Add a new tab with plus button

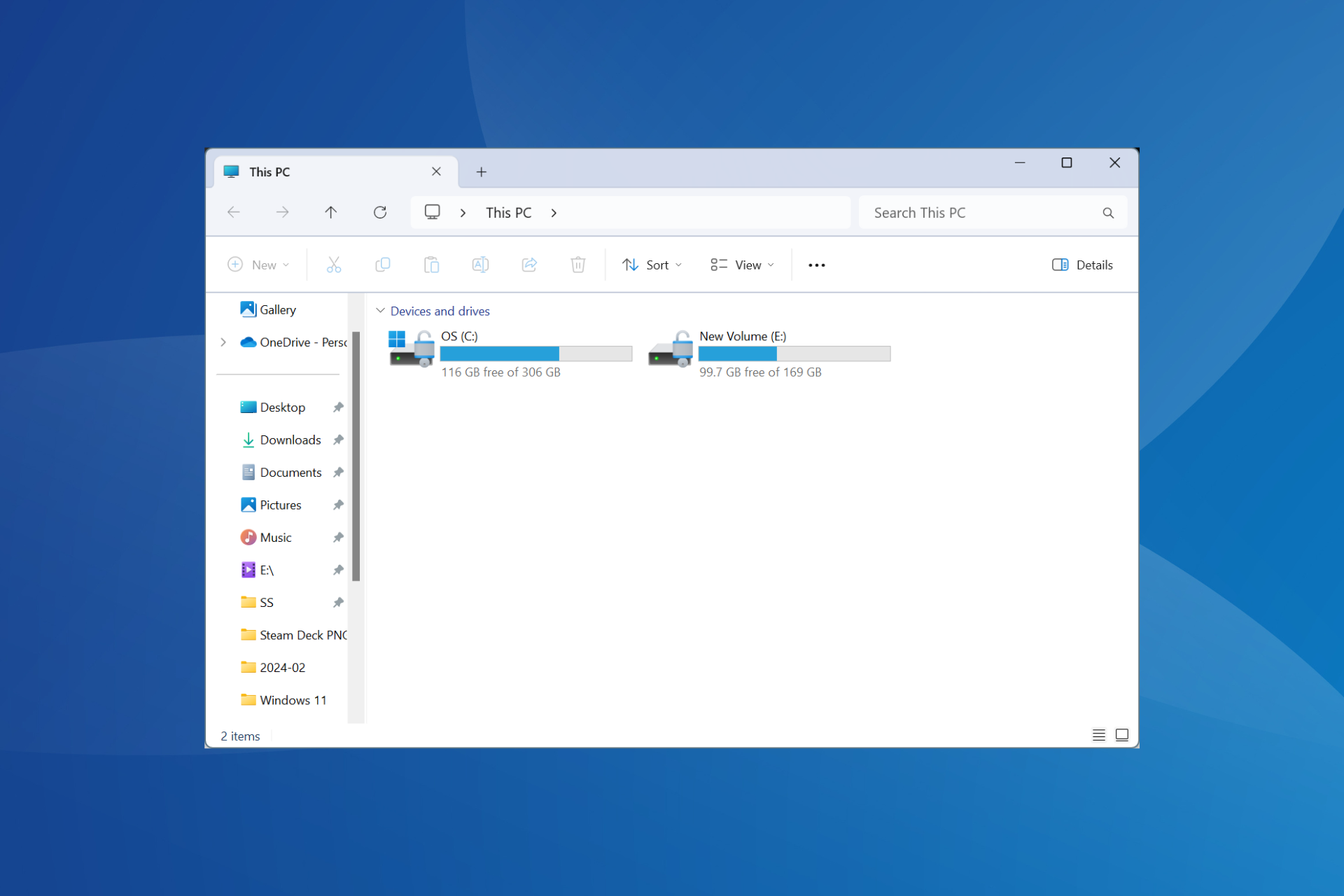coord(482,172)
